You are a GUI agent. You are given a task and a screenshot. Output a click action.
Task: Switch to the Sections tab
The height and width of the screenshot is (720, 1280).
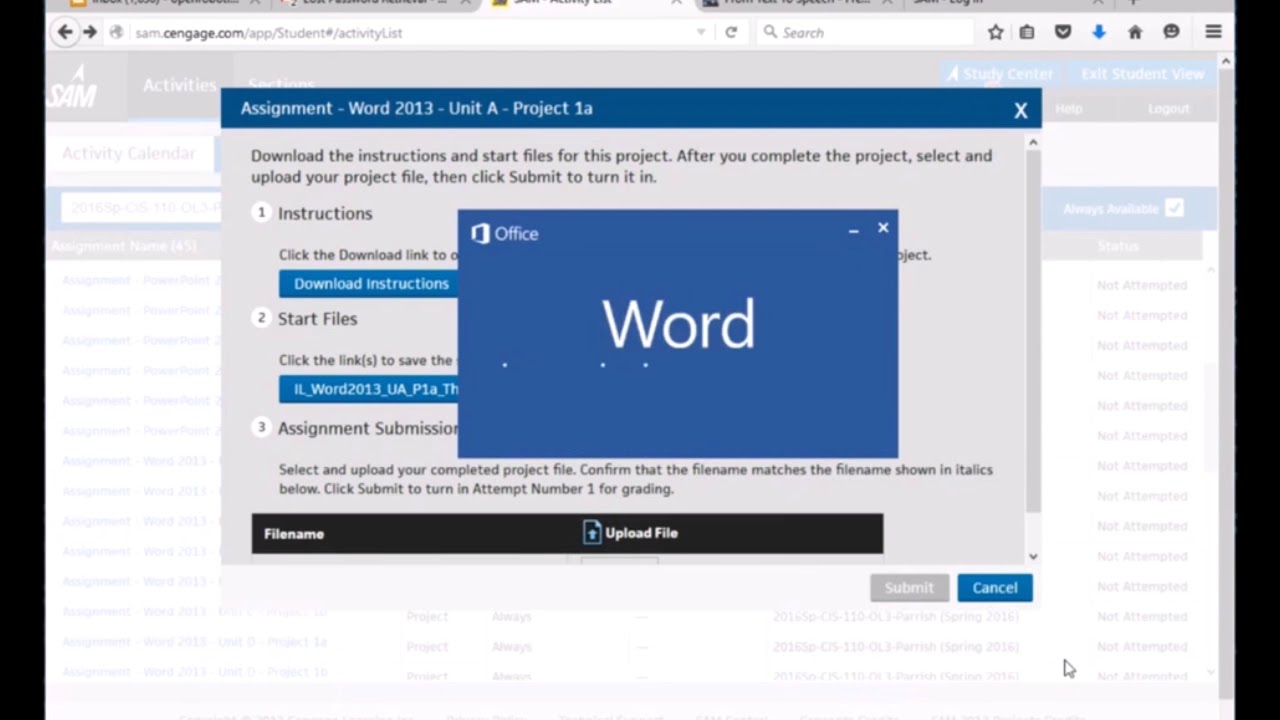282,85
